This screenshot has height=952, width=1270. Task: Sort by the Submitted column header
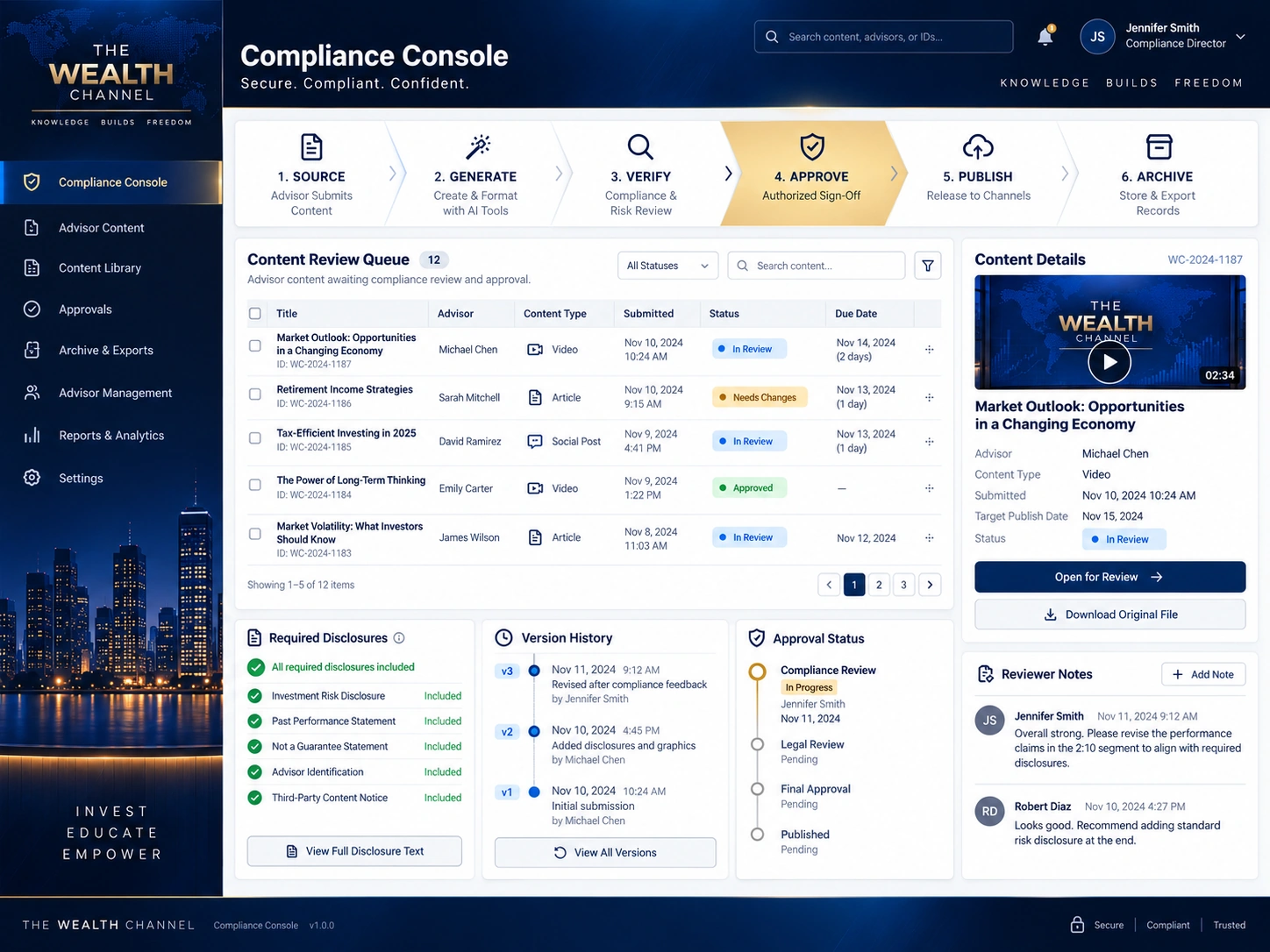[x=648, y=314]
